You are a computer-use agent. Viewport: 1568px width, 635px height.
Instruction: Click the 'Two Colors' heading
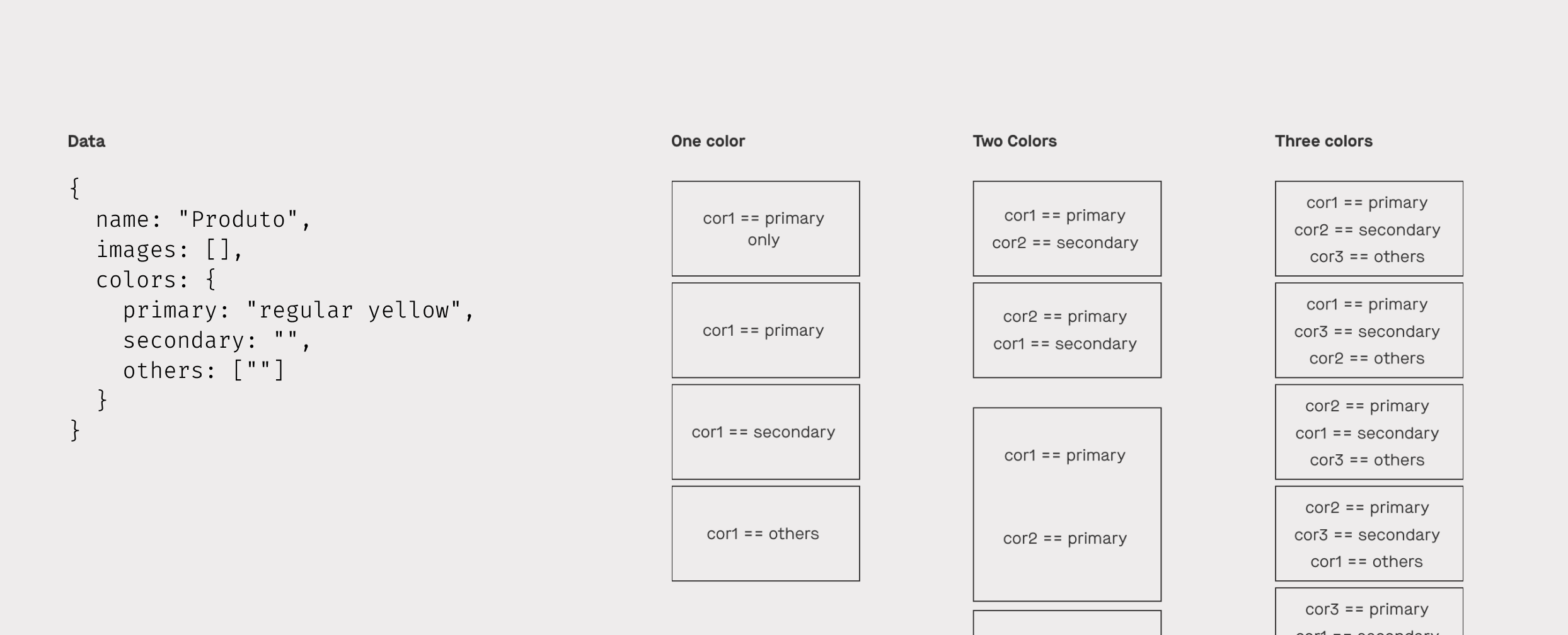tap(1015, 141)
